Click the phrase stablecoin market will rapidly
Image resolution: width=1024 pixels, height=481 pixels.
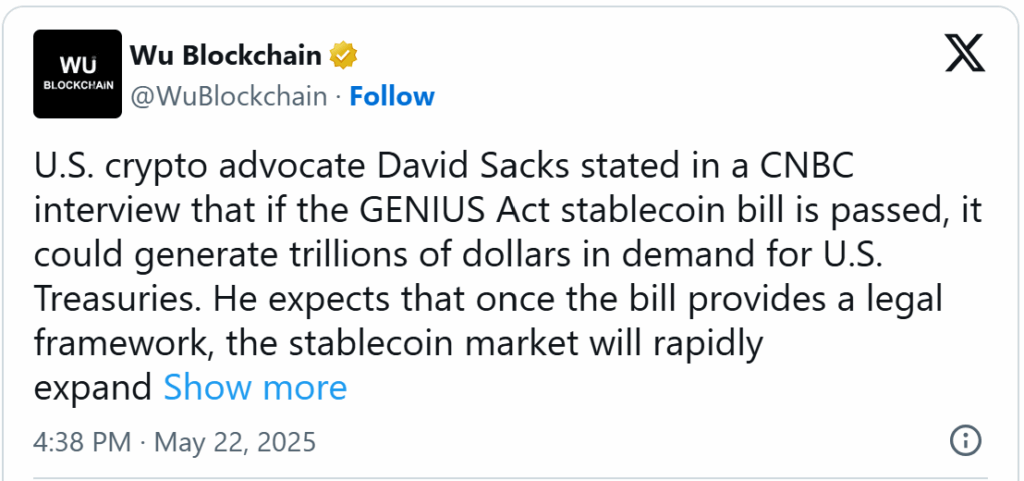[526, 345]
